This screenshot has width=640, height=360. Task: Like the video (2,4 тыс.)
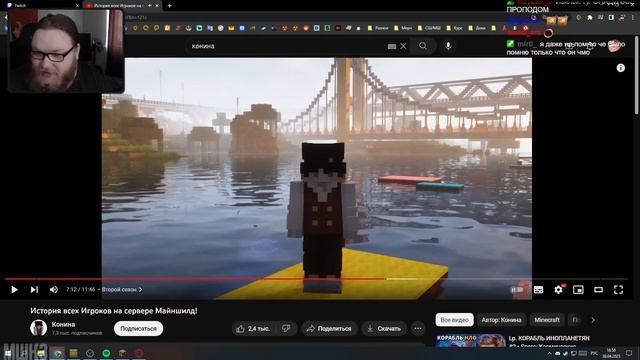point(253,329)
